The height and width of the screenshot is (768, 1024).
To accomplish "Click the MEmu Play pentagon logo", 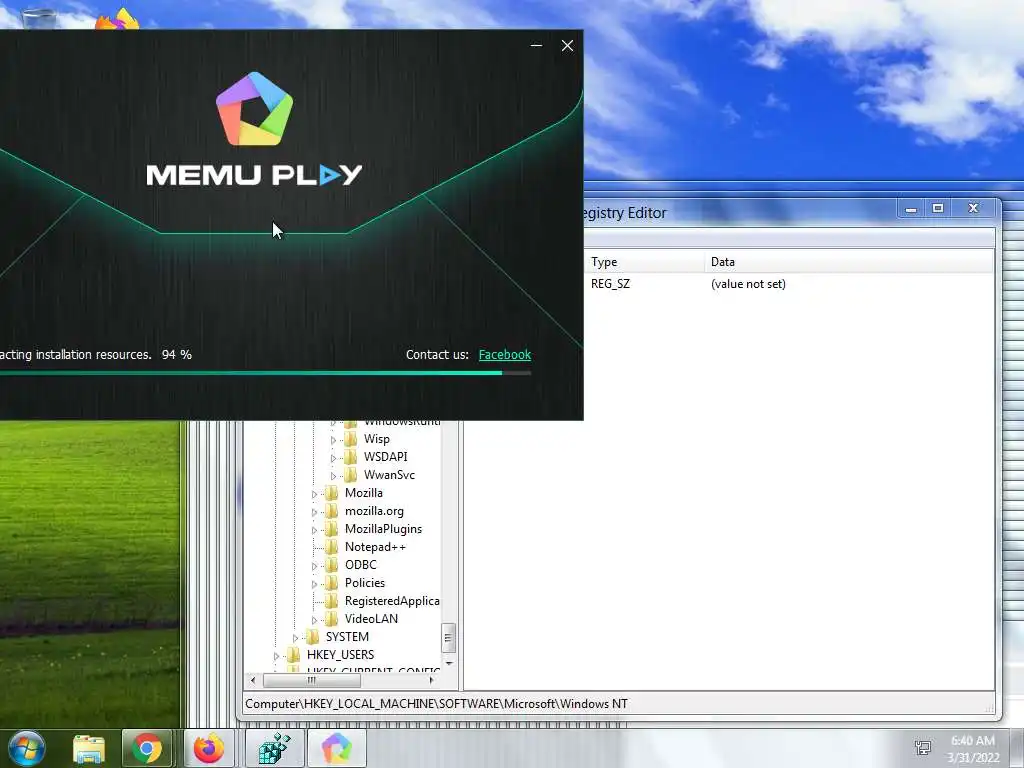I will click(x=254, y=109).
